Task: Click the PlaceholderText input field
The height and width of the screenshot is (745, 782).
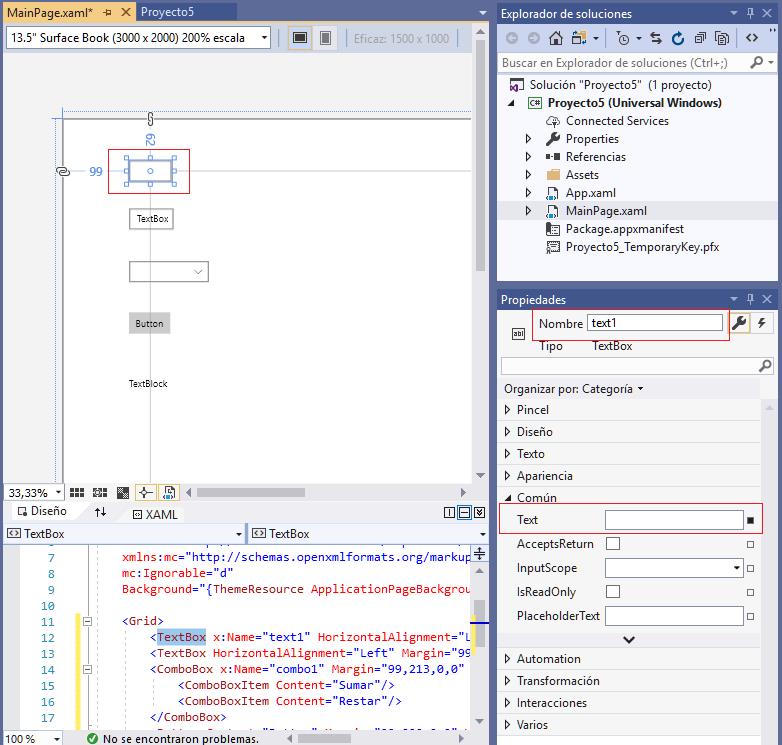Action: 674,616
